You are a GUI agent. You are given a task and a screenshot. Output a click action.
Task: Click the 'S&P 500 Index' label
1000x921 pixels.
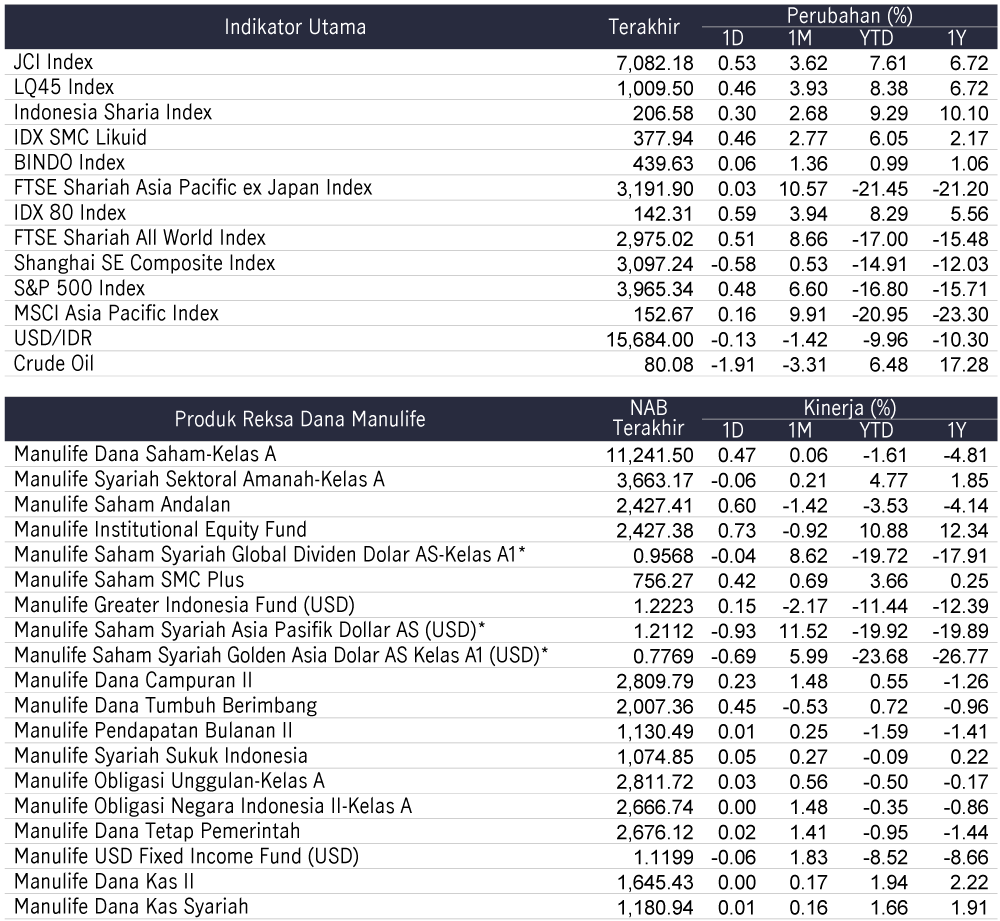click(80, 288)
